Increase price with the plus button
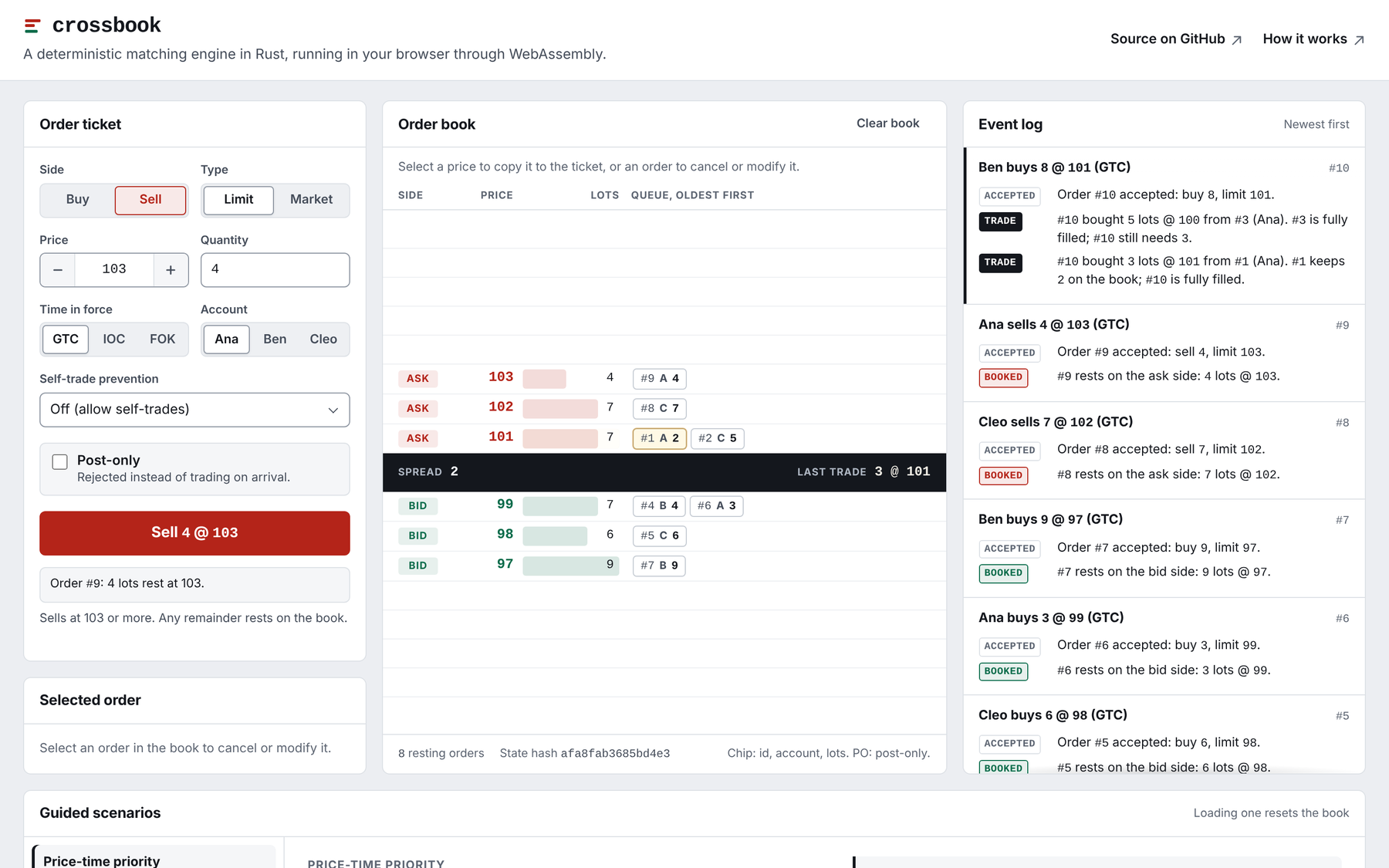The width and height of the screenshot is (1389, 868). point(171,270)
